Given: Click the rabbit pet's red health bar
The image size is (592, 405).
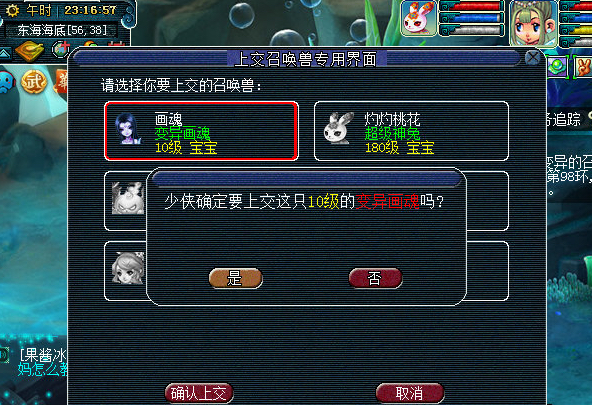Looking at the screenshot, I should (472, 6).
